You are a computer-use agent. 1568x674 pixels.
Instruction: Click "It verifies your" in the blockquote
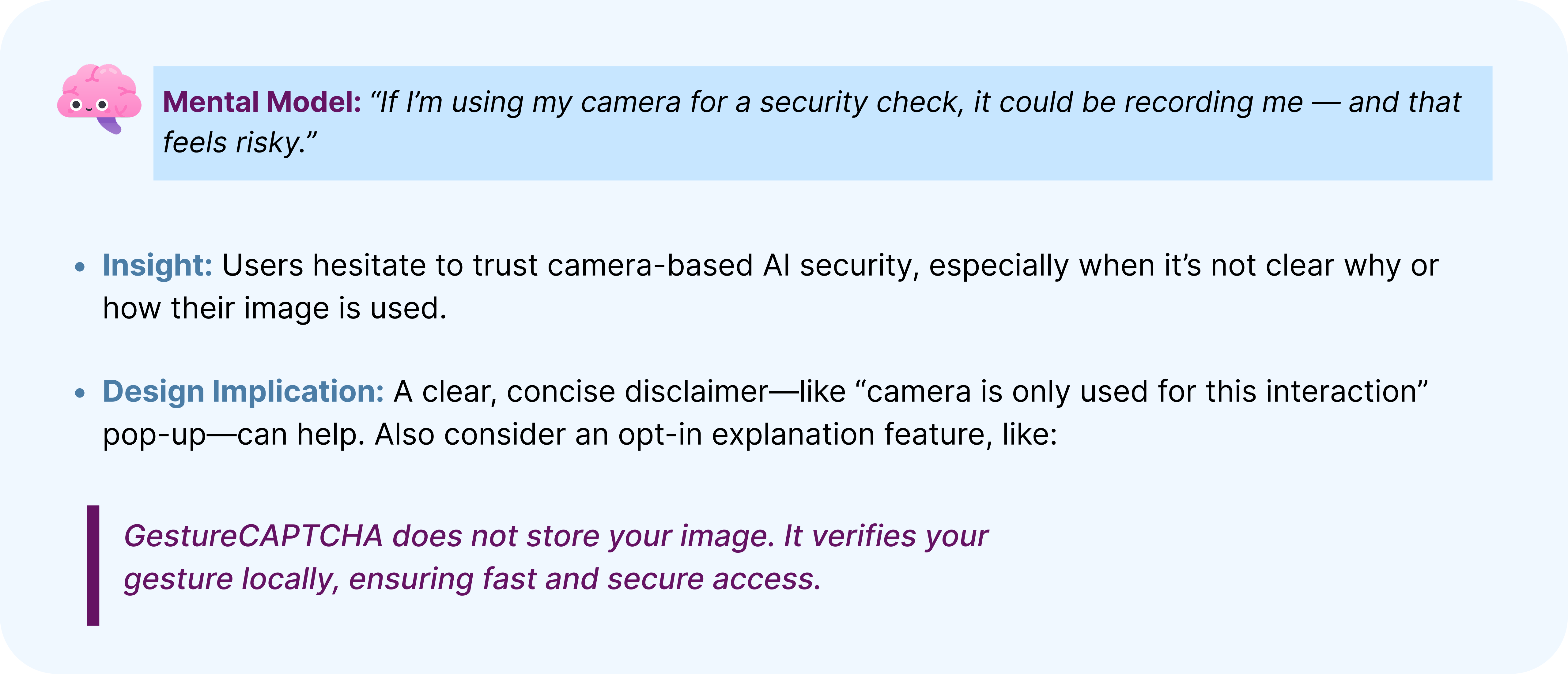click(x=886, y=537)
